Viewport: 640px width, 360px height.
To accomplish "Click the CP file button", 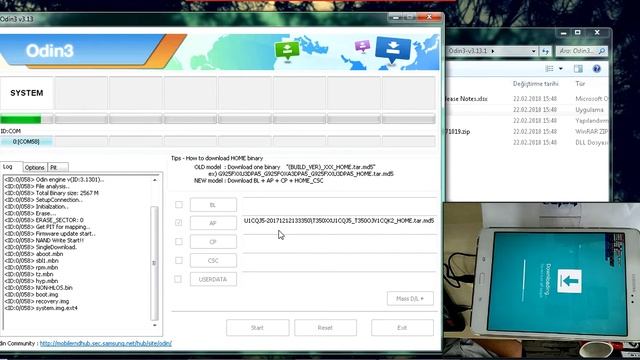I will click(x=213, y=242).
